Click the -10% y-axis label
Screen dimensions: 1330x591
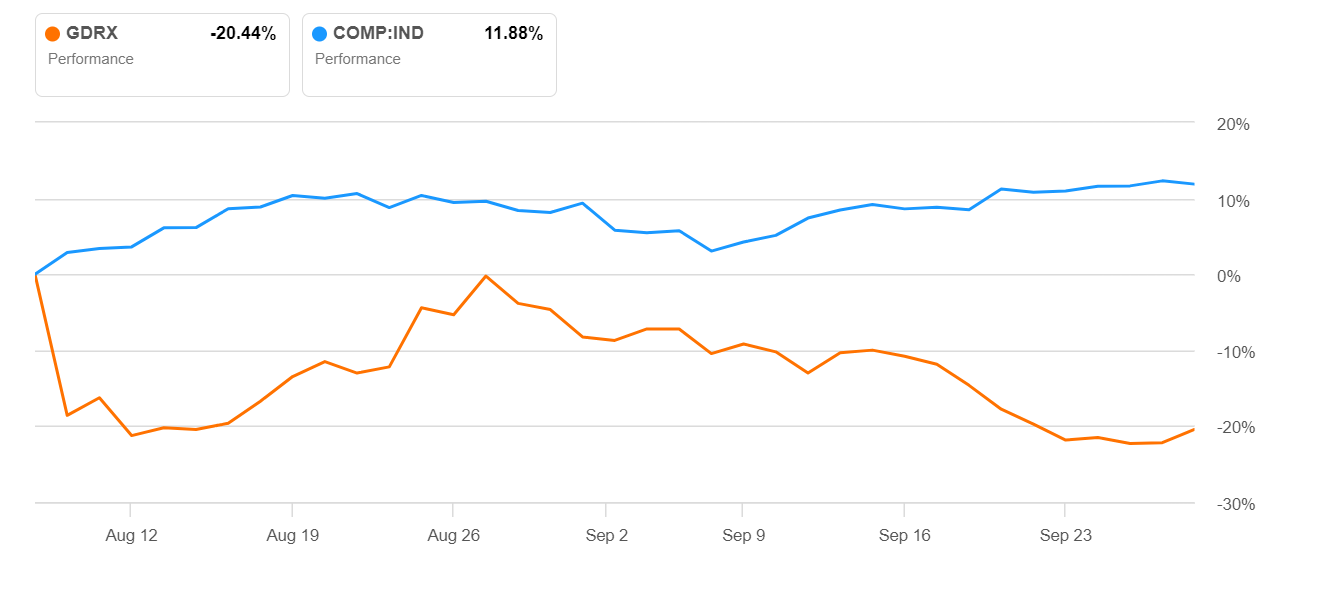[1233, 353]
